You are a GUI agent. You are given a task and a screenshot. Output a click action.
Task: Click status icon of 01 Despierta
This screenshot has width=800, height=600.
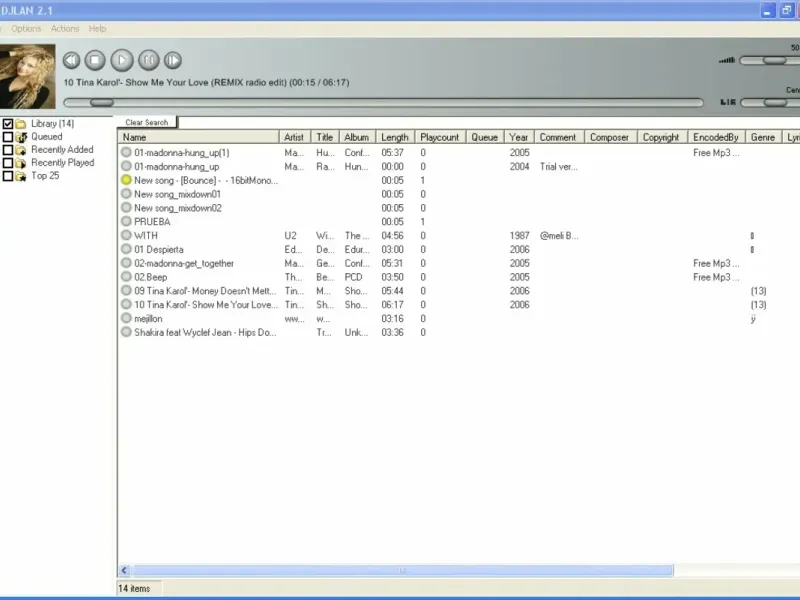[x=126, y=249]
